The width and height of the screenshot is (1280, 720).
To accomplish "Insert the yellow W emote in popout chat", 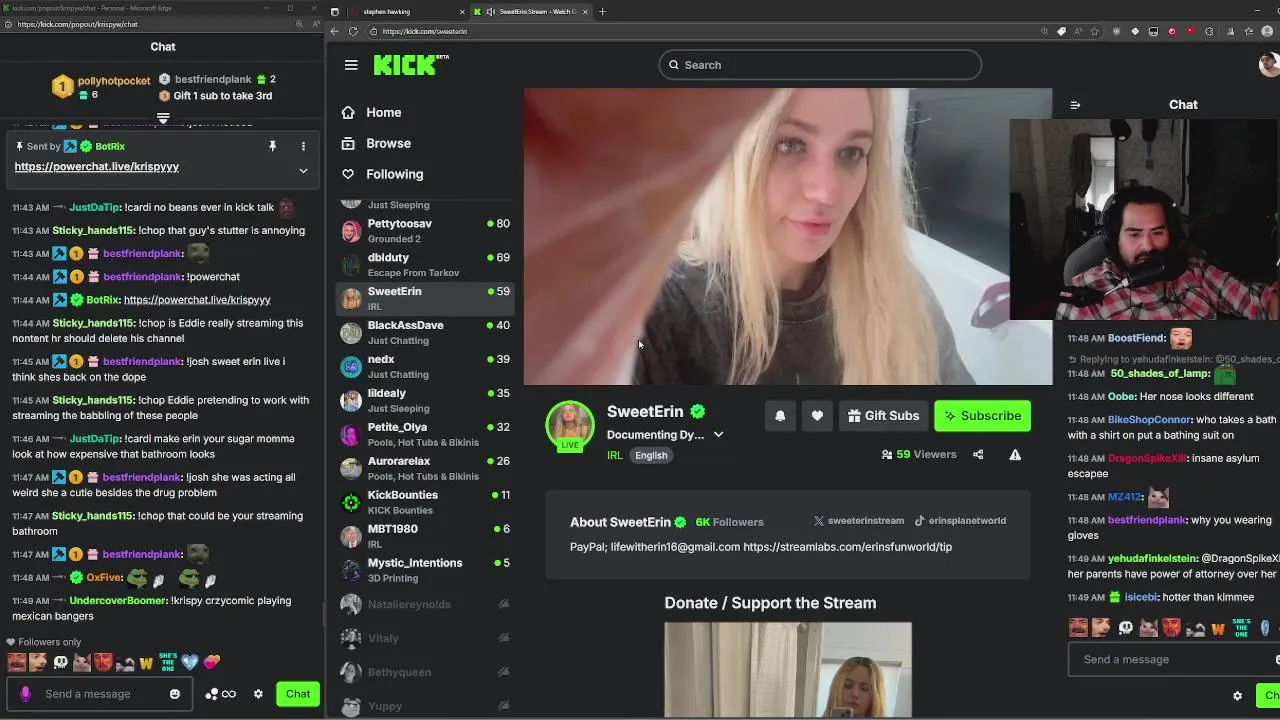I will click(x=146, y=662).
